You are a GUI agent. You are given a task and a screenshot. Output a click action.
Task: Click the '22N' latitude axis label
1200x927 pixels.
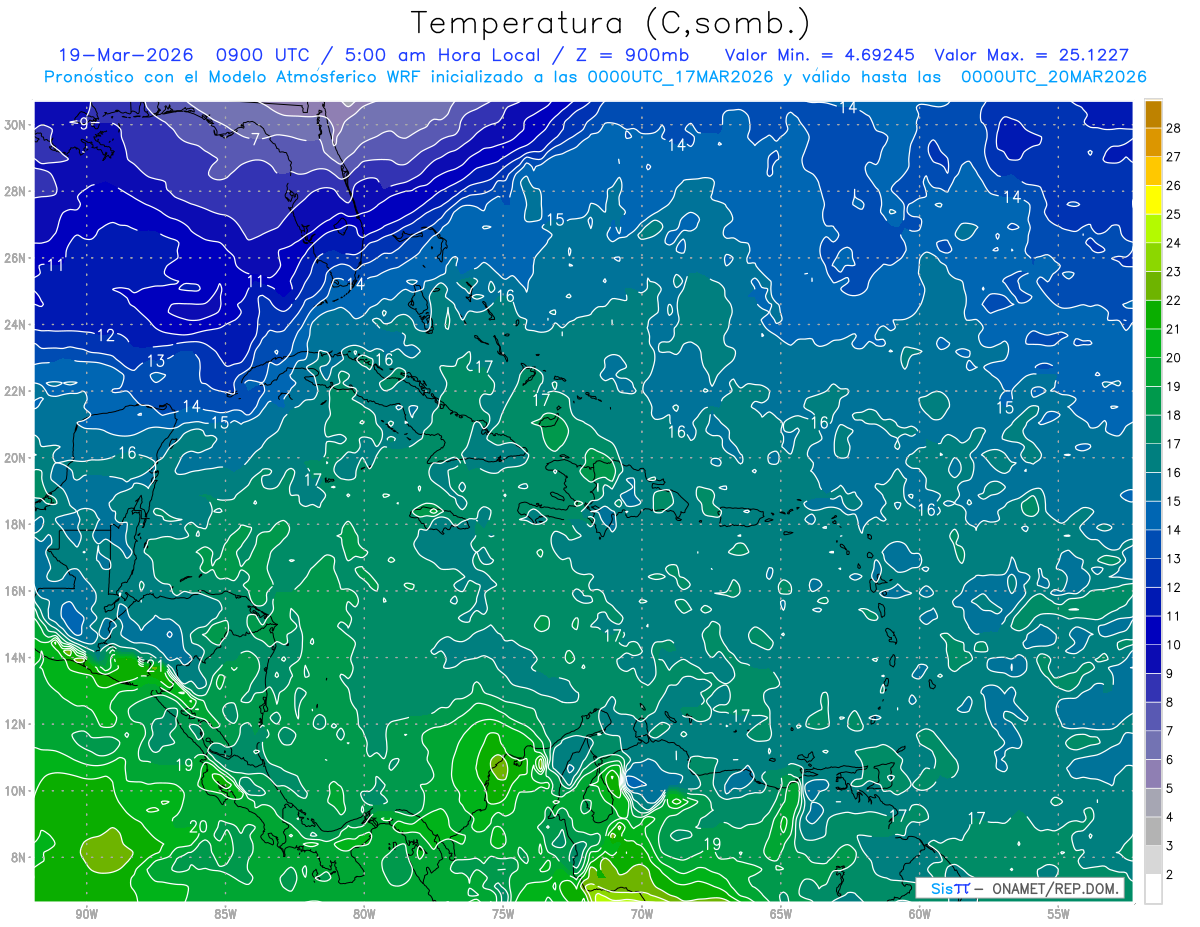[x=16, y=391]
